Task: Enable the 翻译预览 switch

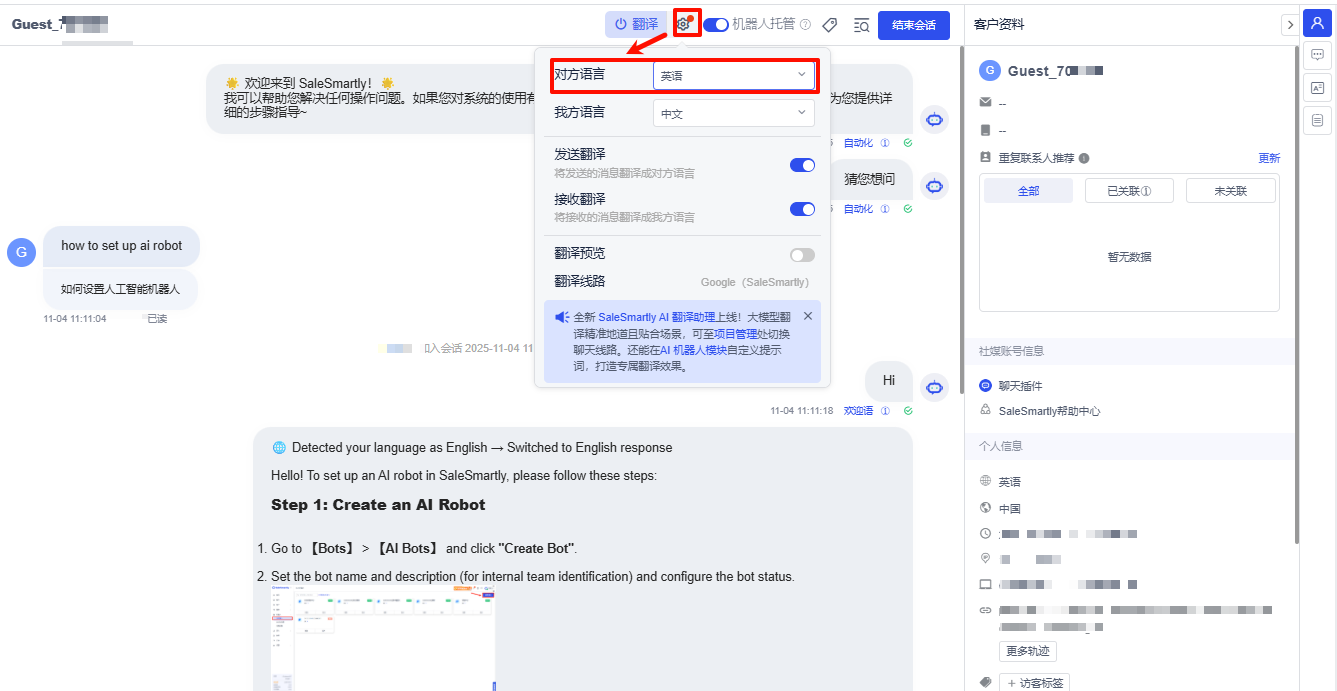Action: pyautogui.click(x=802, y=254)
